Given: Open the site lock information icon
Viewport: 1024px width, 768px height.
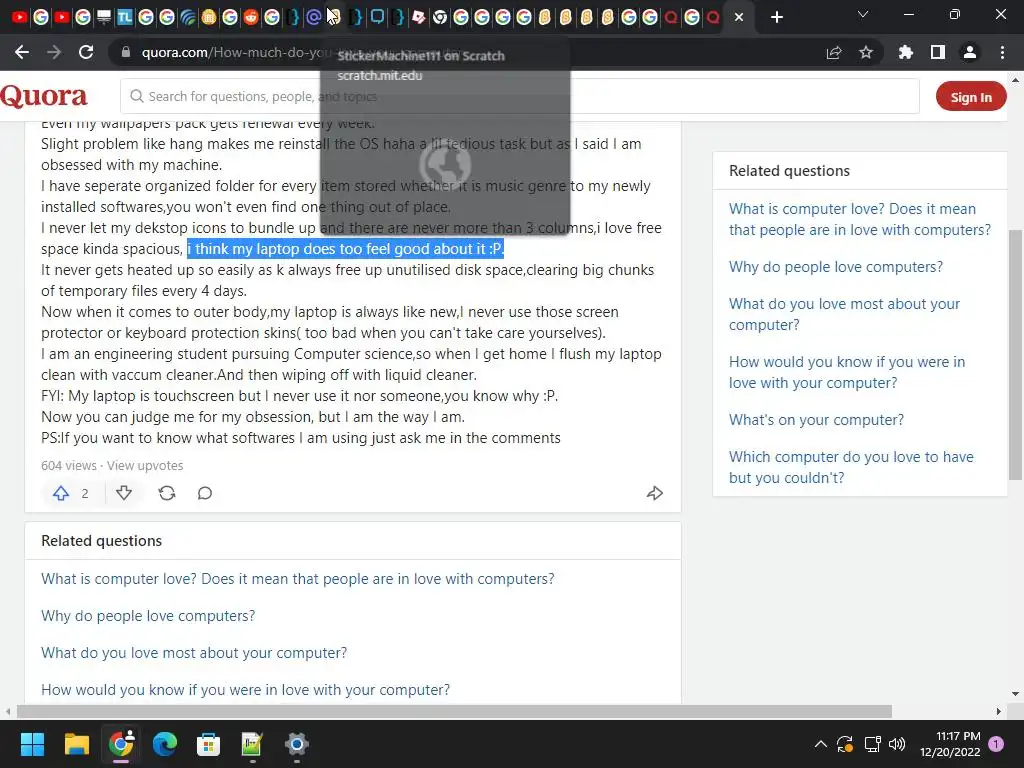Looking at the screenshot, I should click(126, 52).
